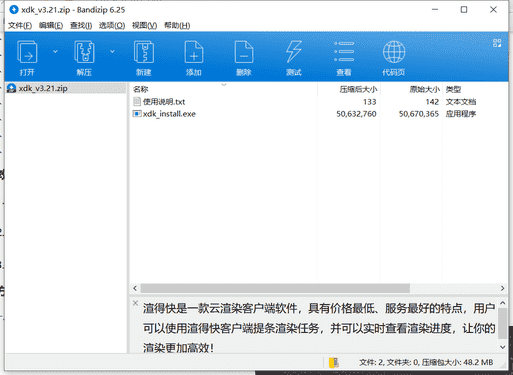
Task: Click the Test (测试) lightning icon
Action: [x=294, y=52]
